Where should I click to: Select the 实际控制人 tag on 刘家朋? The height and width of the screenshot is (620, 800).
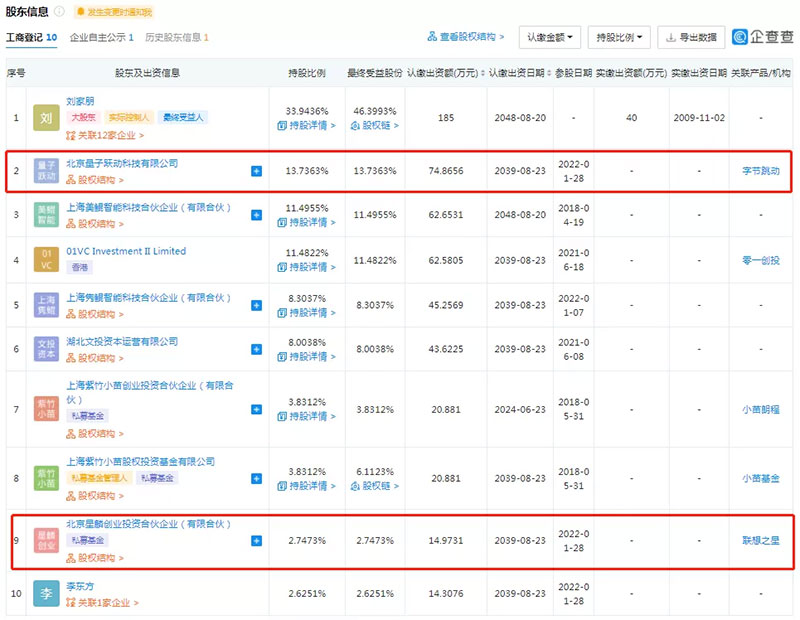129,118
